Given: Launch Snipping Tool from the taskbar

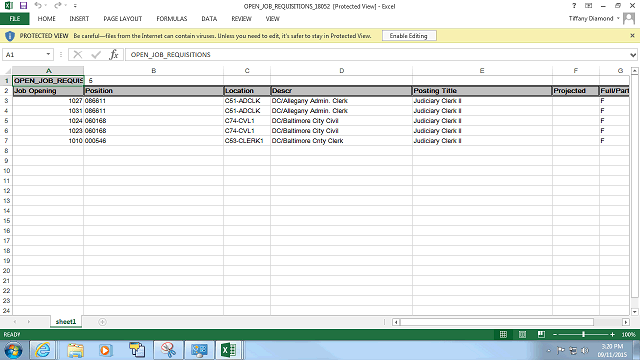Looking at the screenshot, I should point(168,350).
